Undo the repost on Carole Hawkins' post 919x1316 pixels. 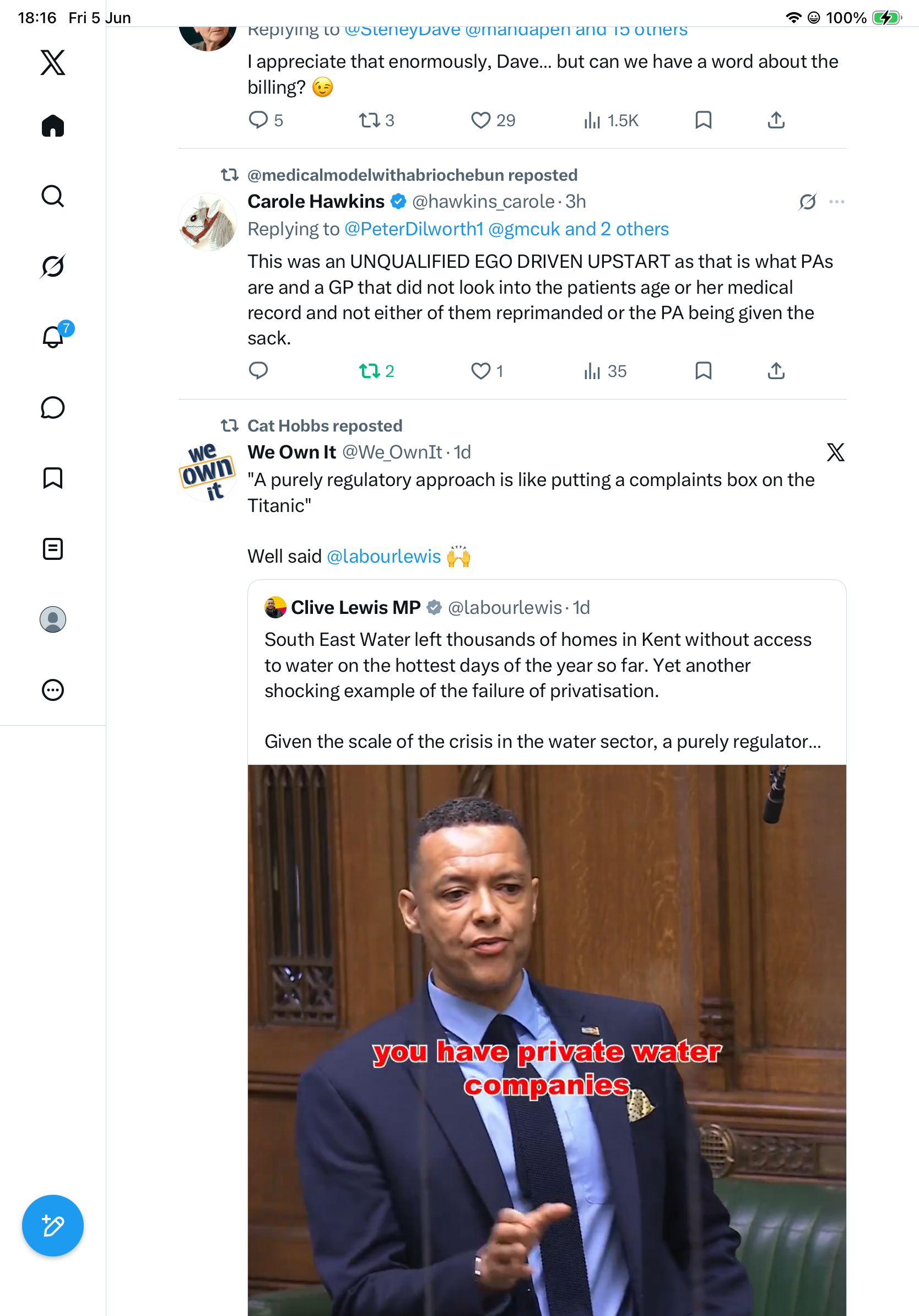point(376,371)
